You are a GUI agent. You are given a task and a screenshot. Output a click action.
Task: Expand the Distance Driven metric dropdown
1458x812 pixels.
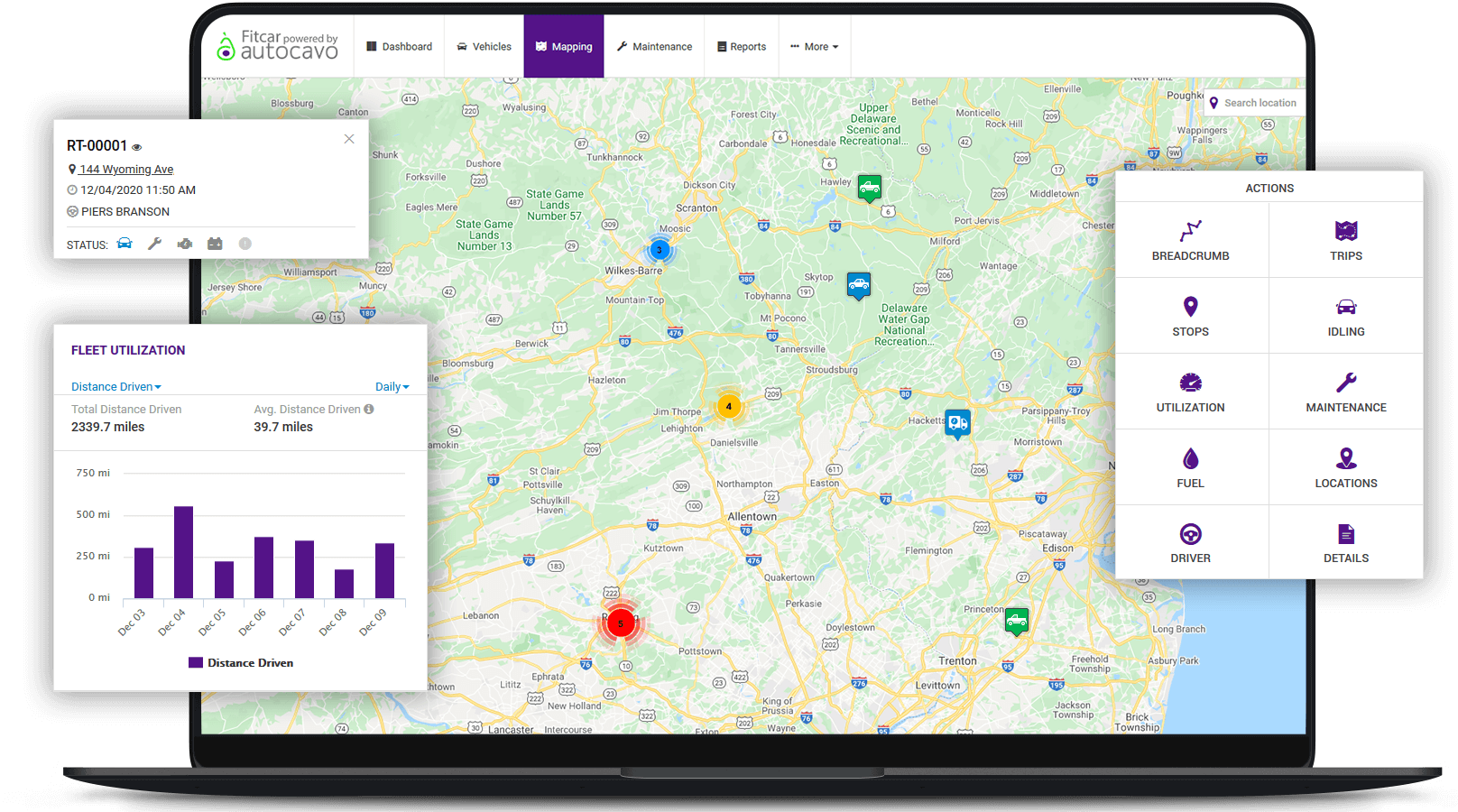pos(116,387)
